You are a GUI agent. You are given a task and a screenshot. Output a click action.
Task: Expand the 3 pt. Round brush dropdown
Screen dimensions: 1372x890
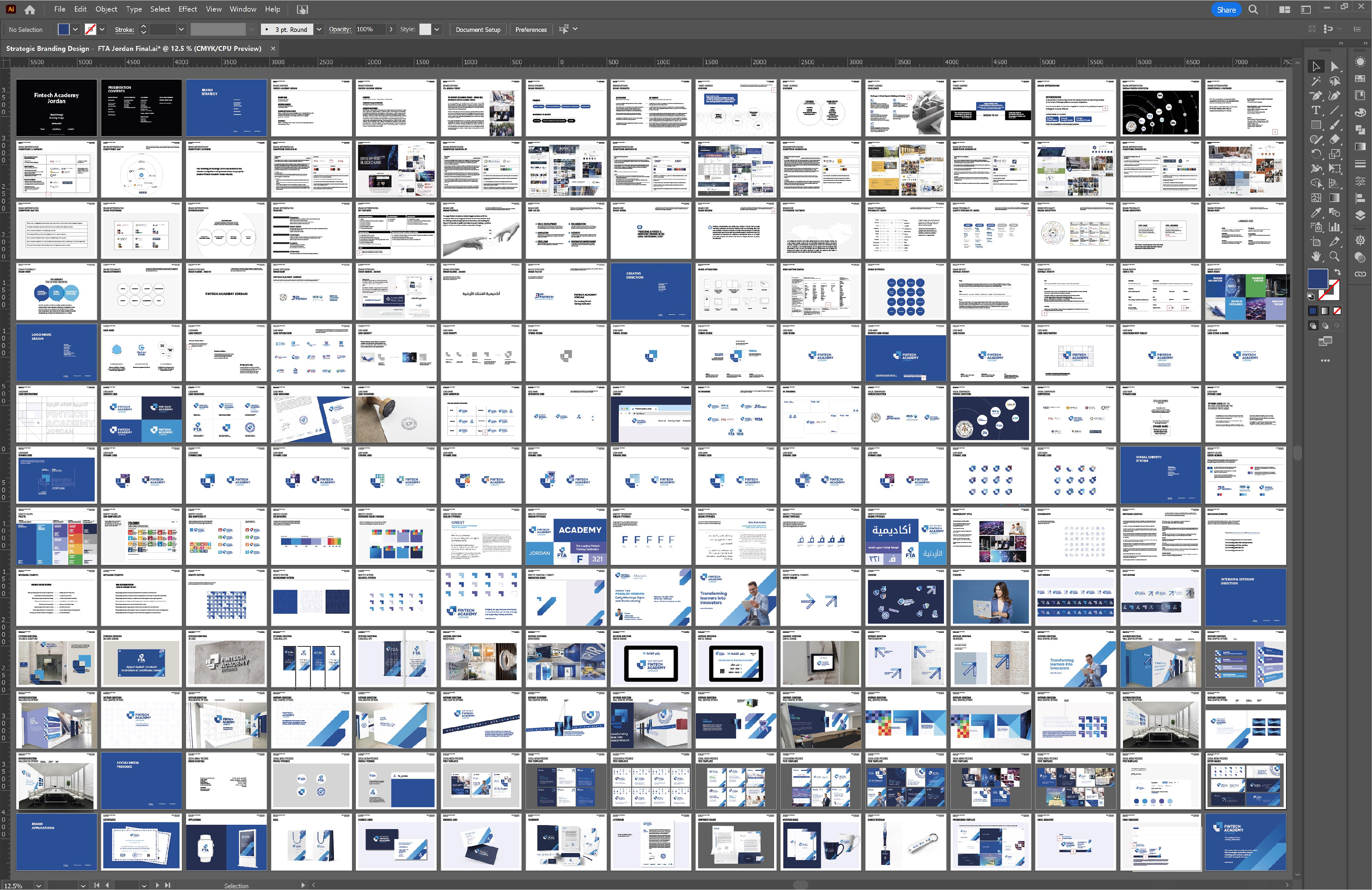(x=319, y=29)
